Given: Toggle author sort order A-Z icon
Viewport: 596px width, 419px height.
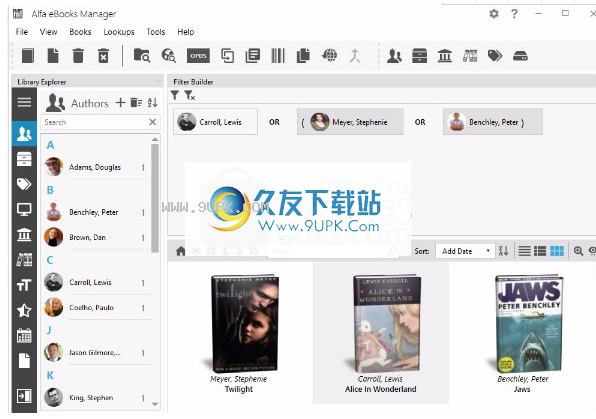Looking at the screenshot, I should (152, 102).
